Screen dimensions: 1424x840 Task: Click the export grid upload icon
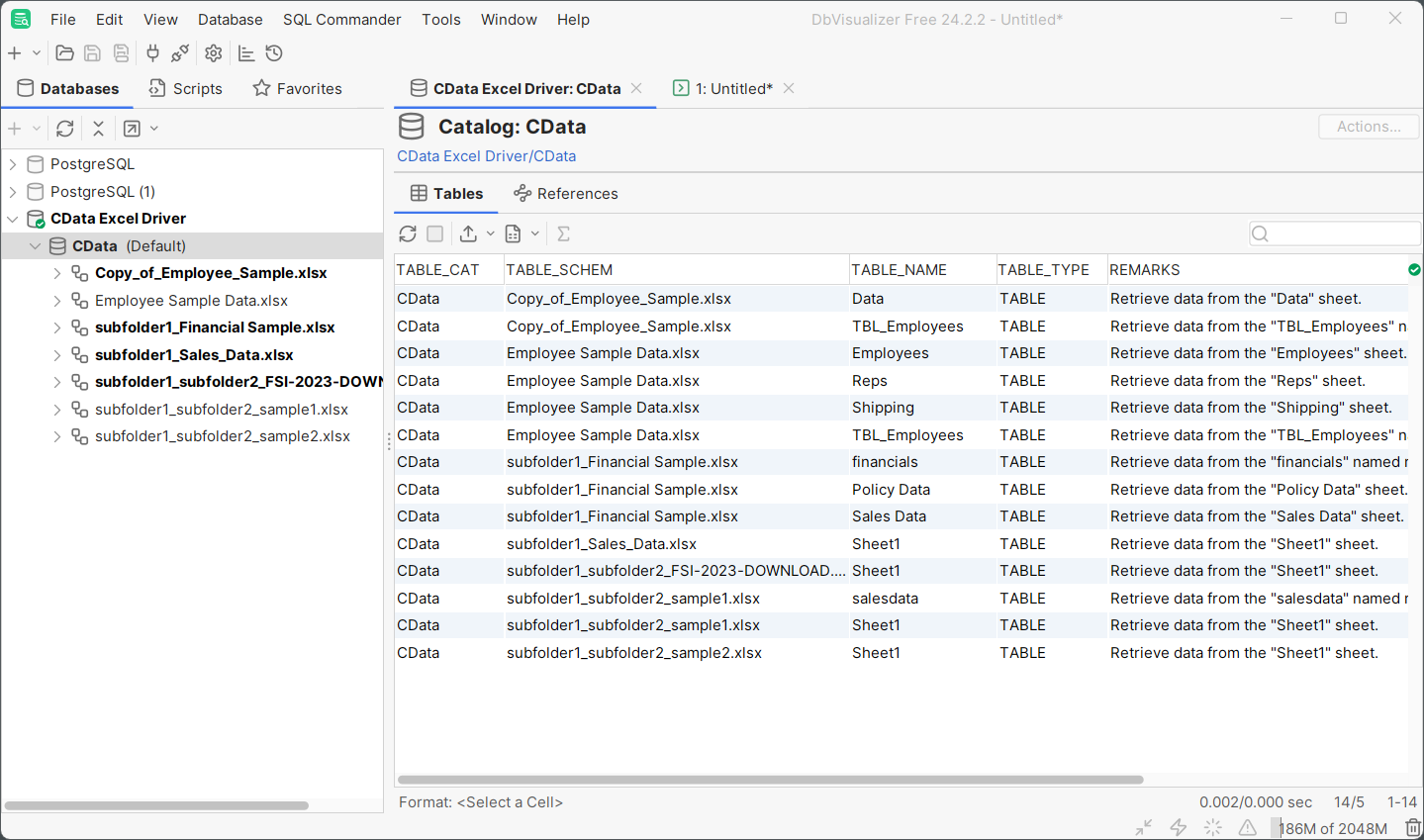[x=468, y=233]
